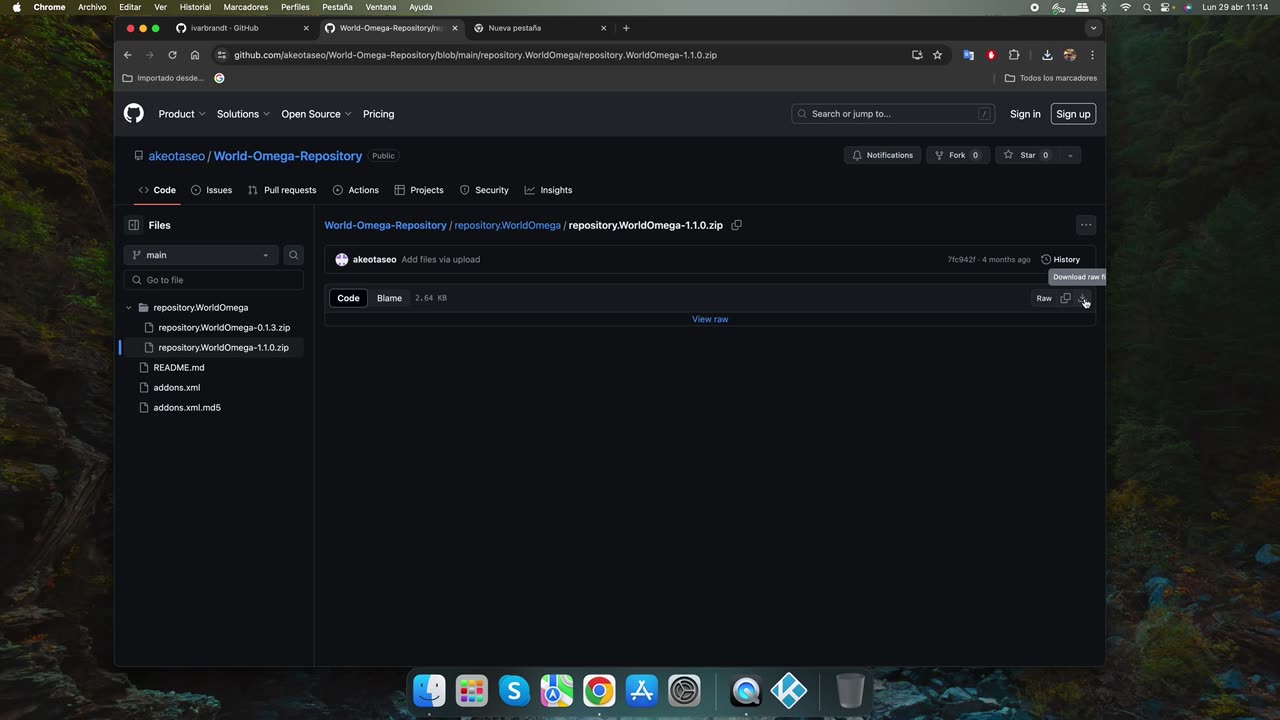Open Chrome three-dot menu

(x=1092, y=55)
